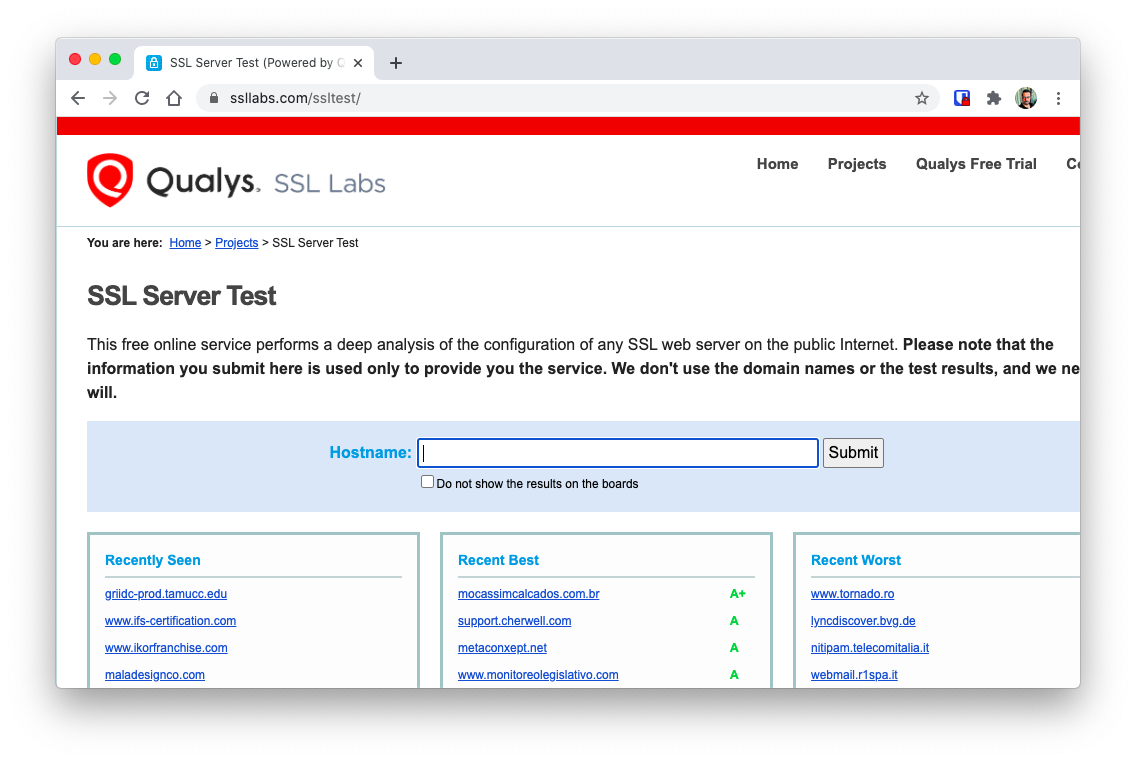This screenshot has height=762, width=1136.
Task: Open www.tornado.ro link
Action: (853, 594)
